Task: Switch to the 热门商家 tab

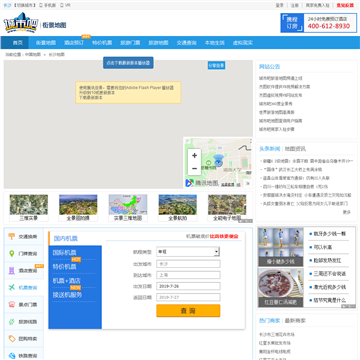Action: (x=270, y=320)
